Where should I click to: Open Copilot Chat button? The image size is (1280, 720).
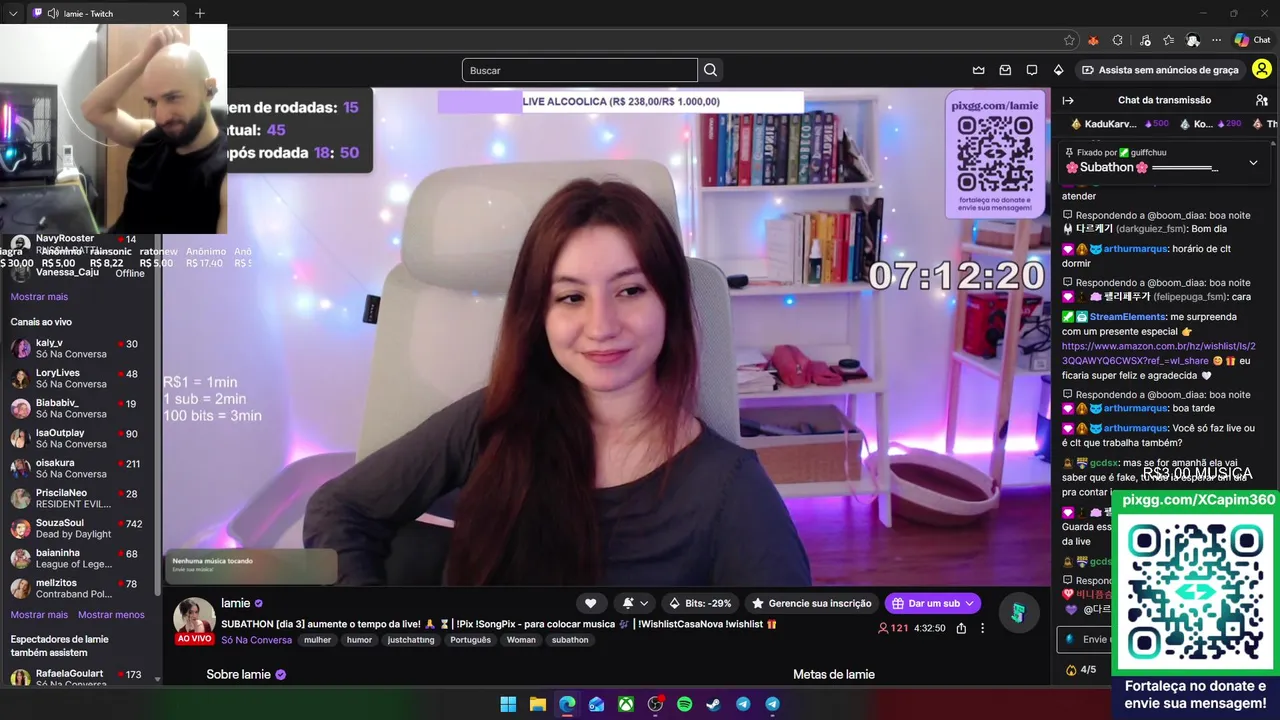1252,40
